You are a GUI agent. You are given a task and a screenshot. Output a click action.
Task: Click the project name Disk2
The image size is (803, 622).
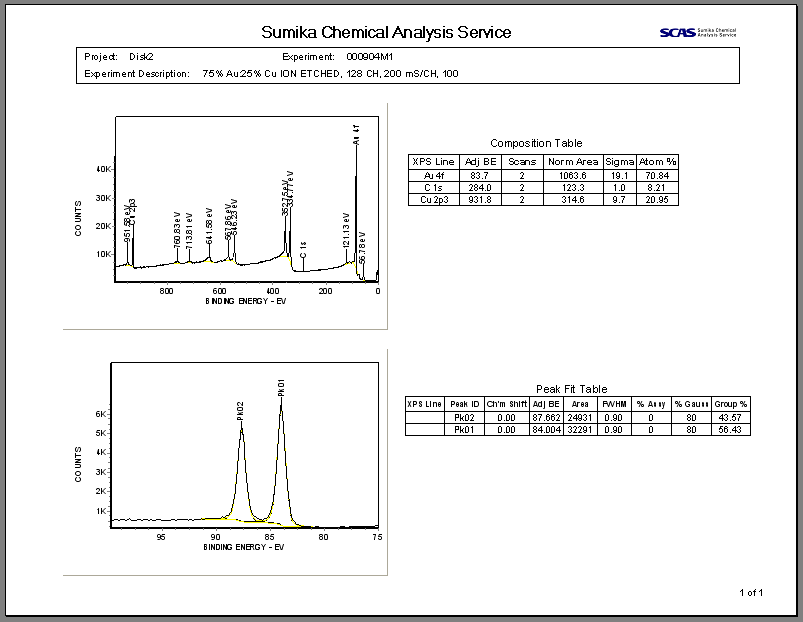coord(141,57)
